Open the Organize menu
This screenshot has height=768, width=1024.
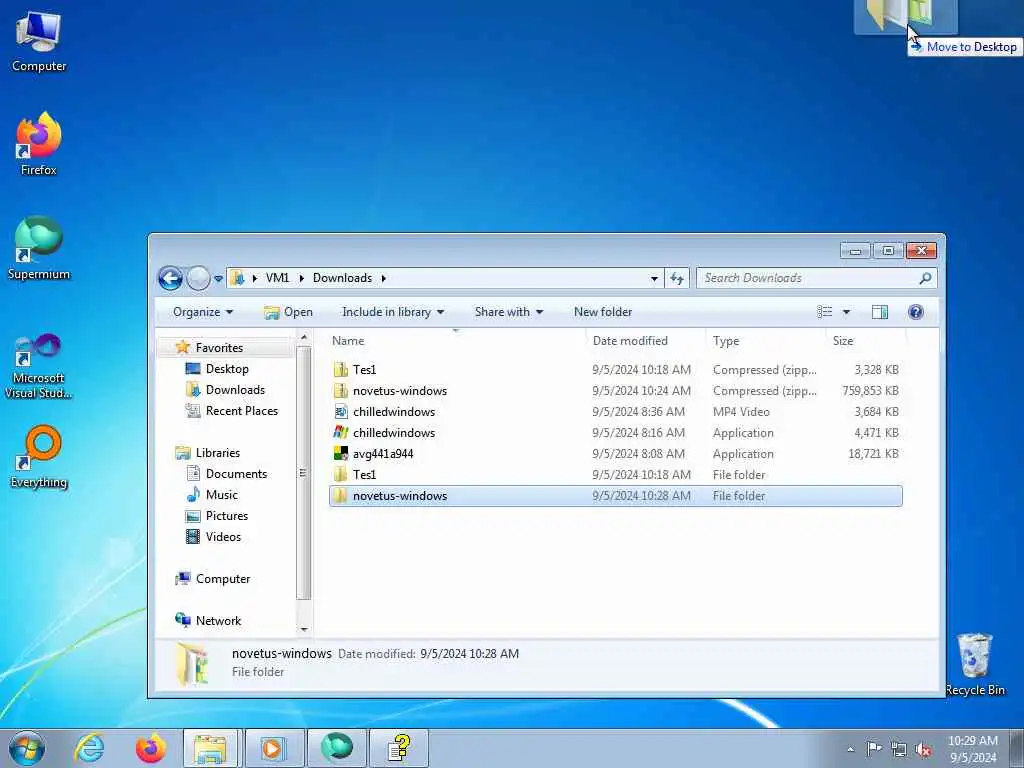202,312
